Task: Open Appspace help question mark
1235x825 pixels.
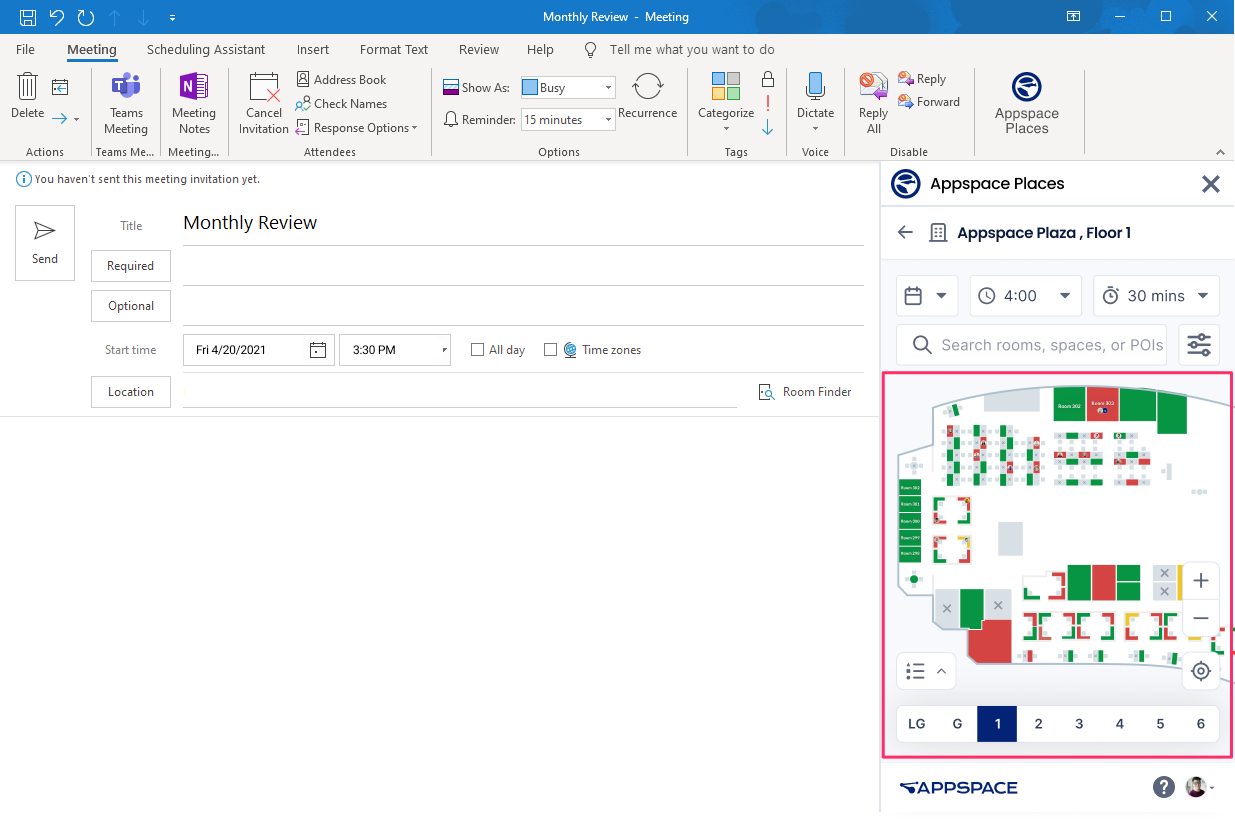Action: click(1164, 787)
